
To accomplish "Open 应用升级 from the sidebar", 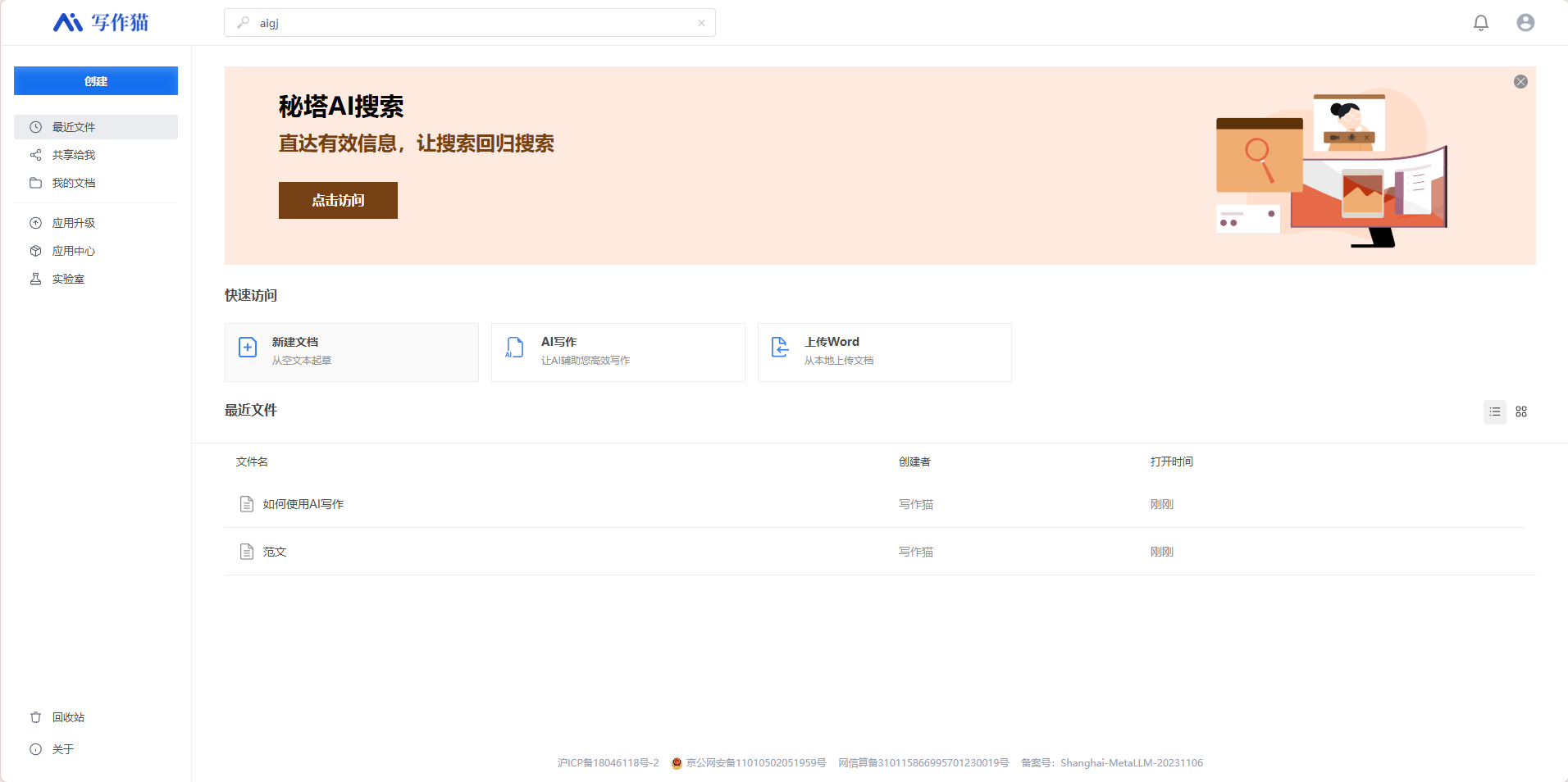I will pyautogui.click(x=74, y=223).
